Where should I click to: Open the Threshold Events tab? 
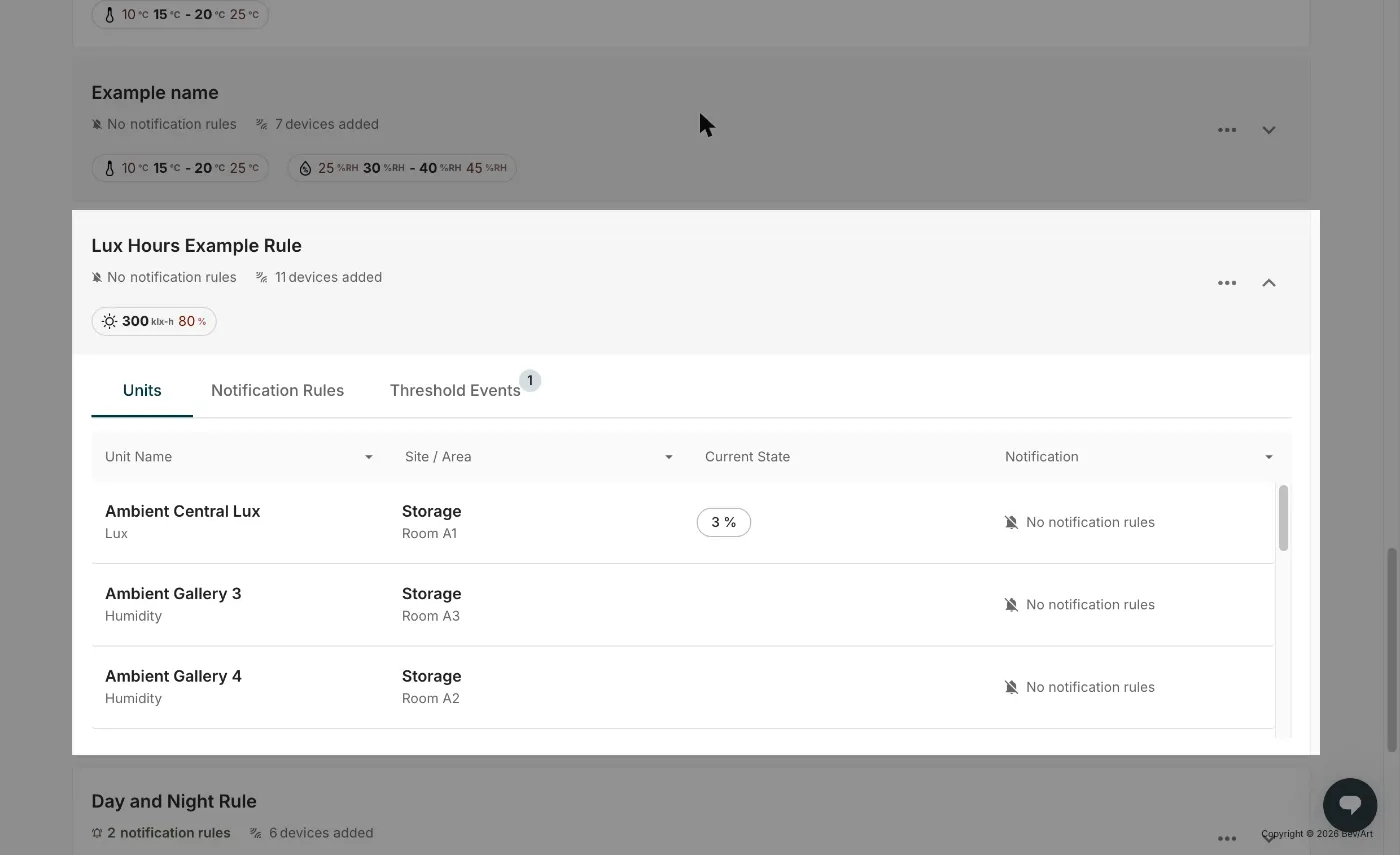pos(455,390)
